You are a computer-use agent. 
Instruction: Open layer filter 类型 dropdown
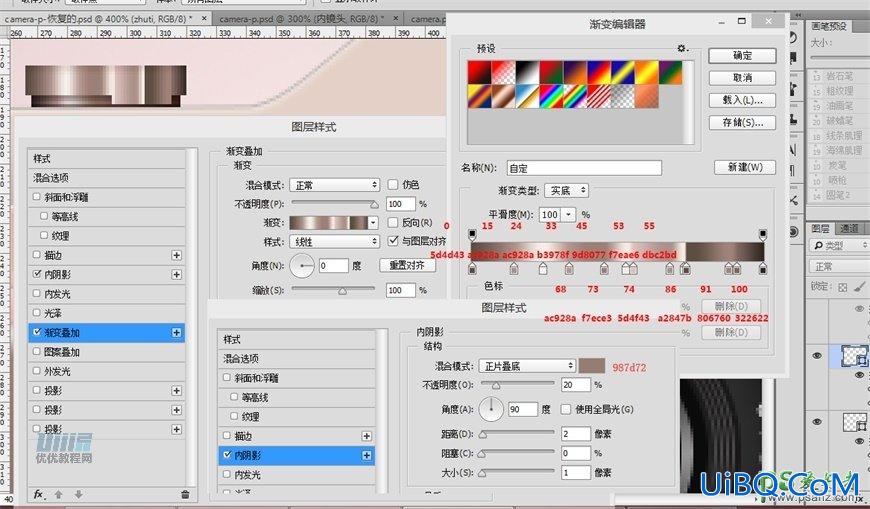pos(841,245)
